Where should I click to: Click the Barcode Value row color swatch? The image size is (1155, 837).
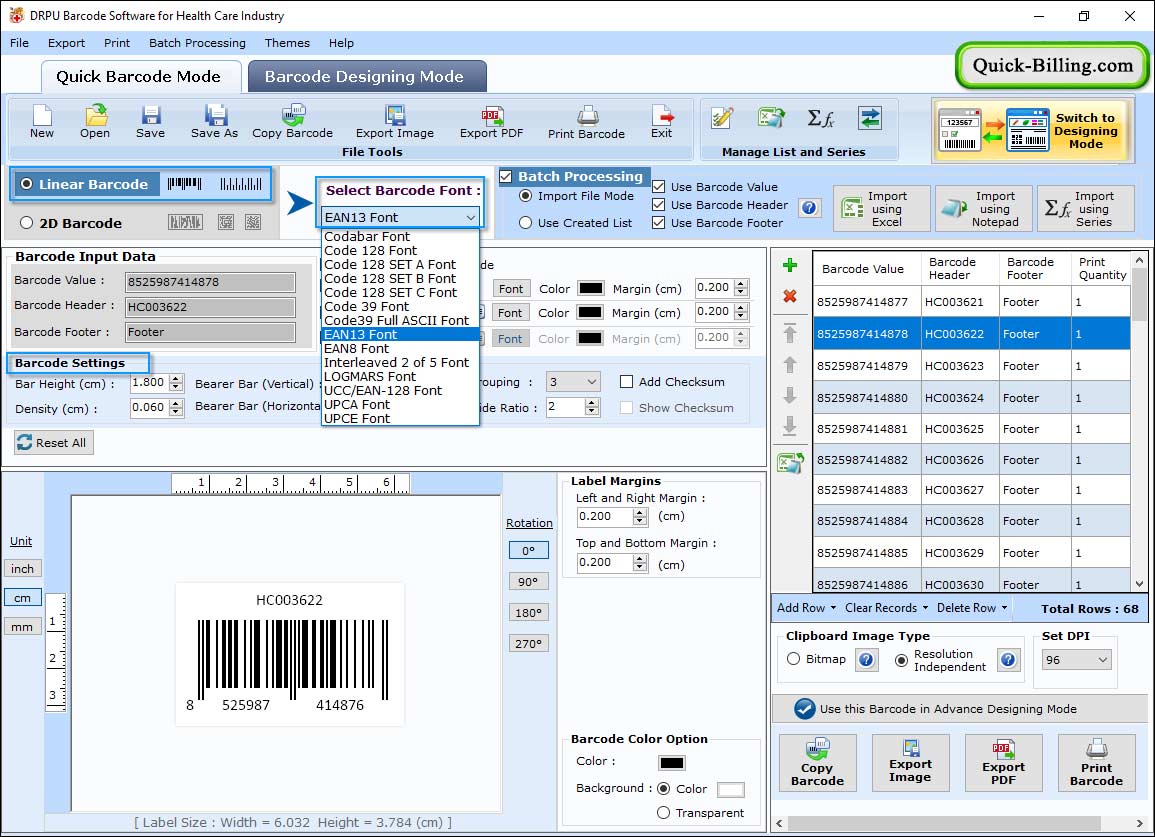click(x=590, y=288)
